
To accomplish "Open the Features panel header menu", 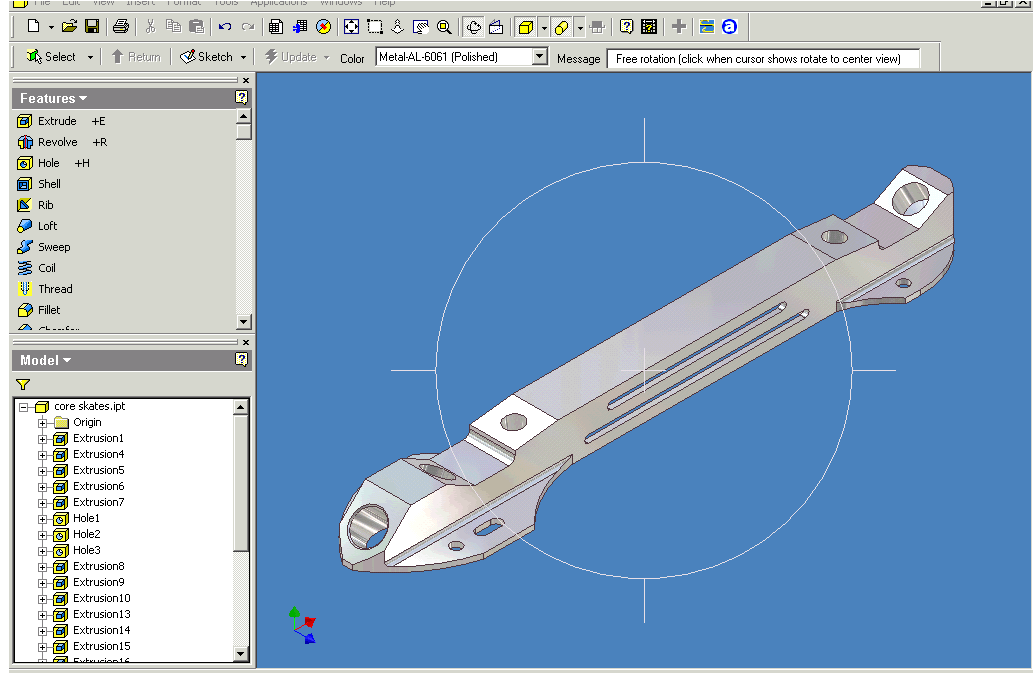I will pos(53,98).
